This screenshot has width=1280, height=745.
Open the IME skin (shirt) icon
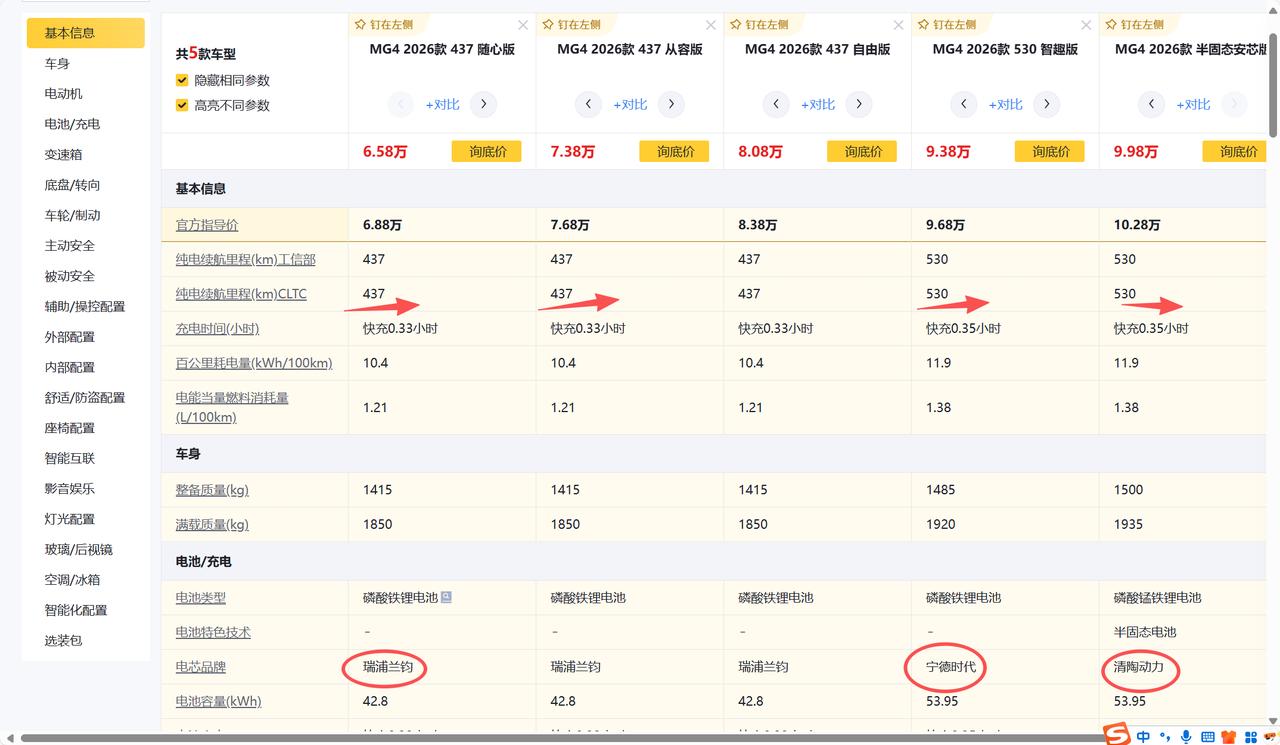1229,737
